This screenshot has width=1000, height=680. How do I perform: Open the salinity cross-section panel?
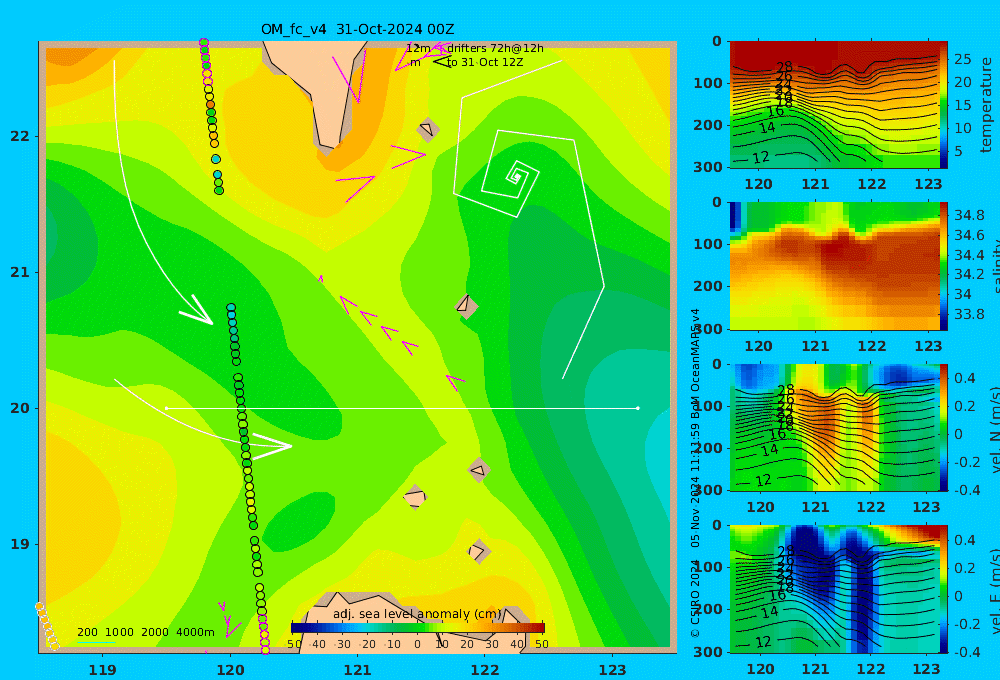point(834,266)
